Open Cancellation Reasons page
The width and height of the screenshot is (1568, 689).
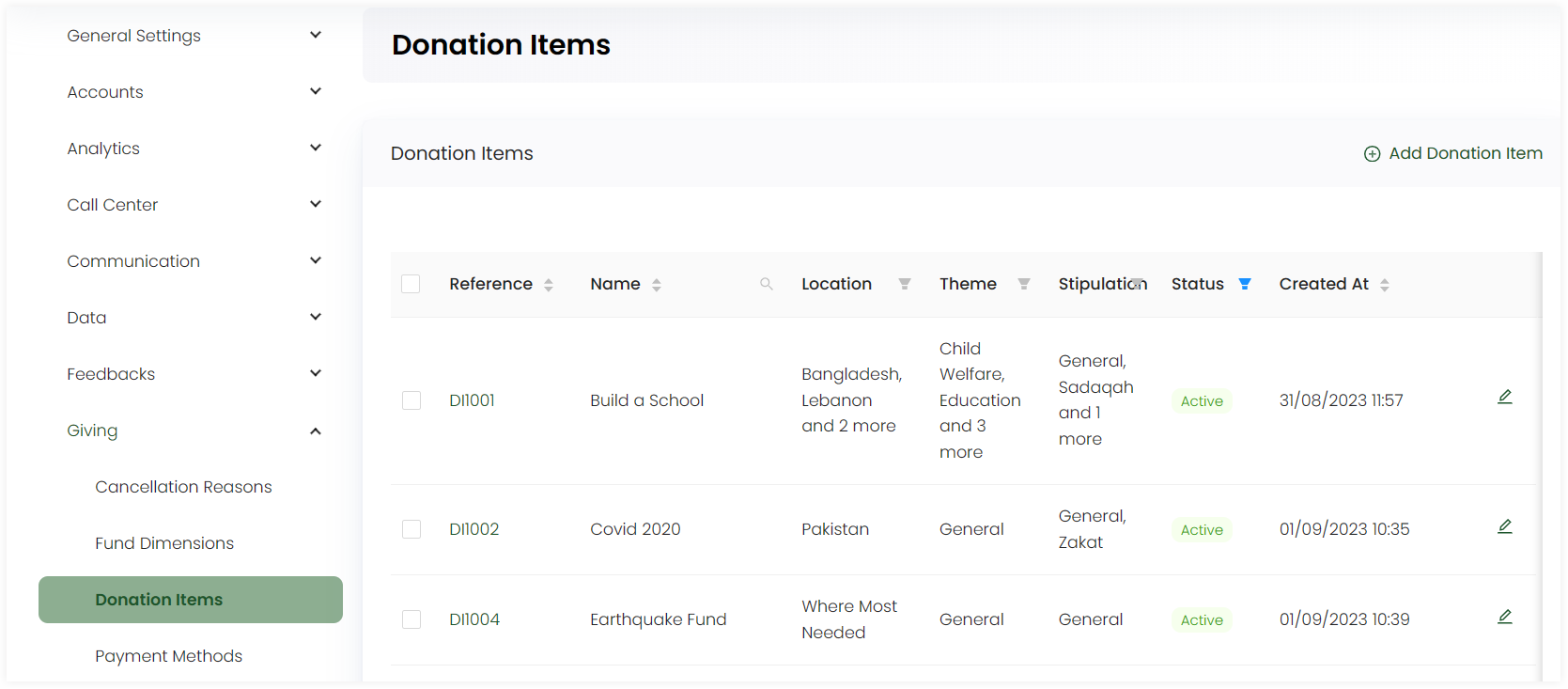click(x=183, y=487)
